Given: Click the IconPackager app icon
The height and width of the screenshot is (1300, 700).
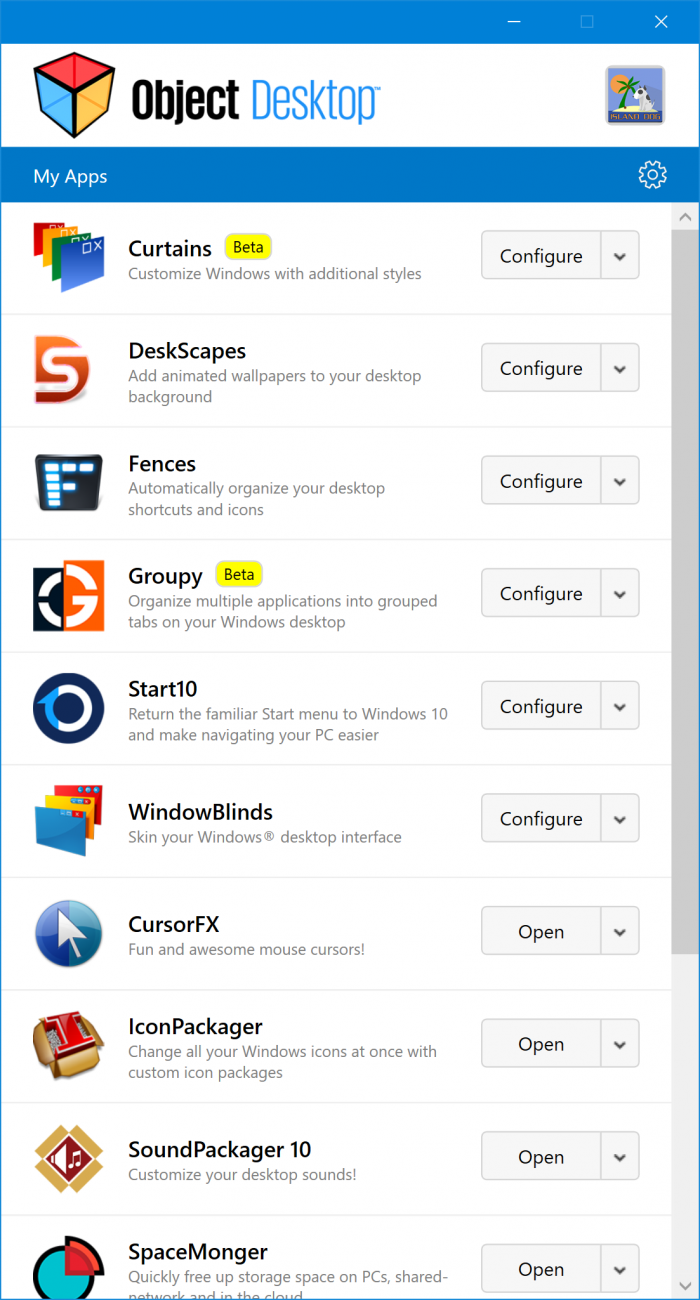Looking at the screenshot, I should [69, 1045].
